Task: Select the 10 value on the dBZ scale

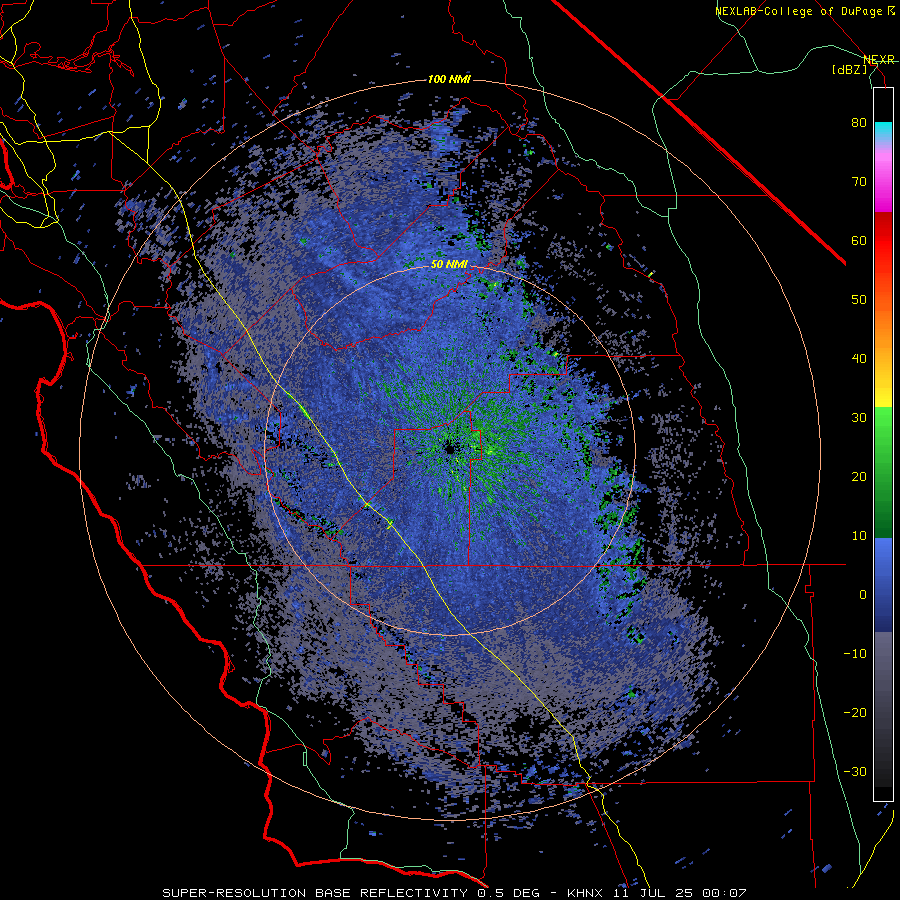Action: [x=859, y=536]
